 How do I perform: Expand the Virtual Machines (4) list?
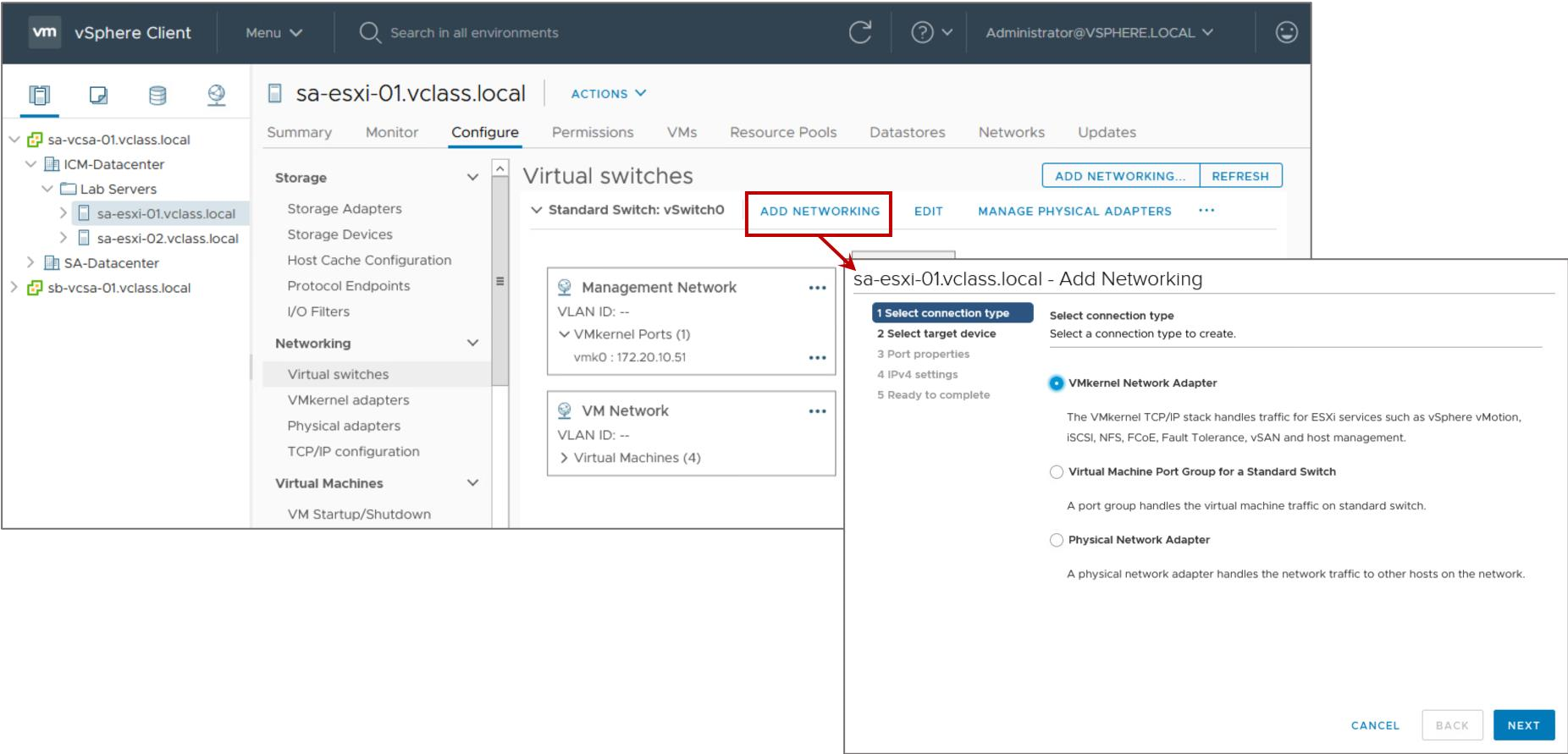point(564,458)
